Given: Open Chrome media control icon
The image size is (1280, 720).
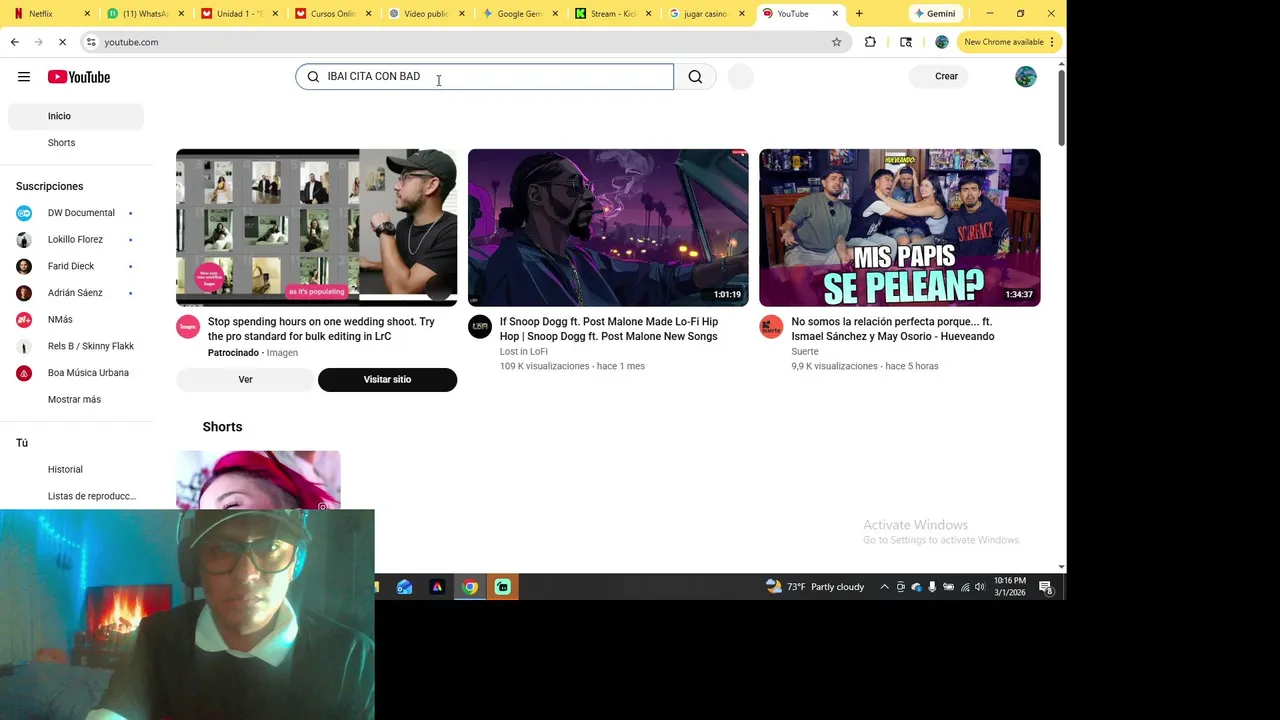Looking at the screenshot, I should coord(906,42).
